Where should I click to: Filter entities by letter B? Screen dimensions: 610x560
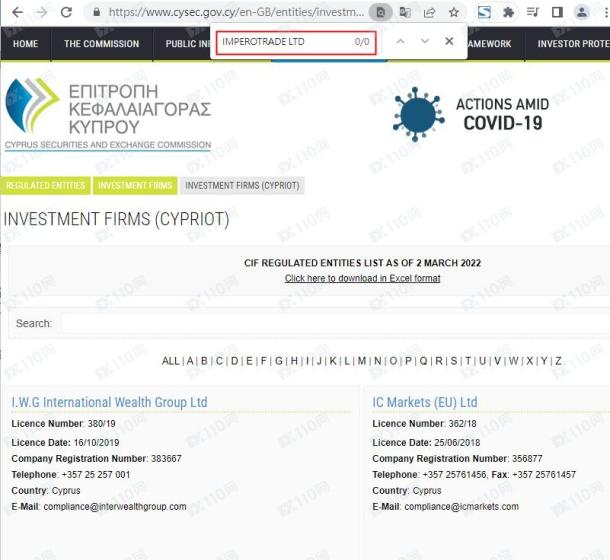(204, 361)
